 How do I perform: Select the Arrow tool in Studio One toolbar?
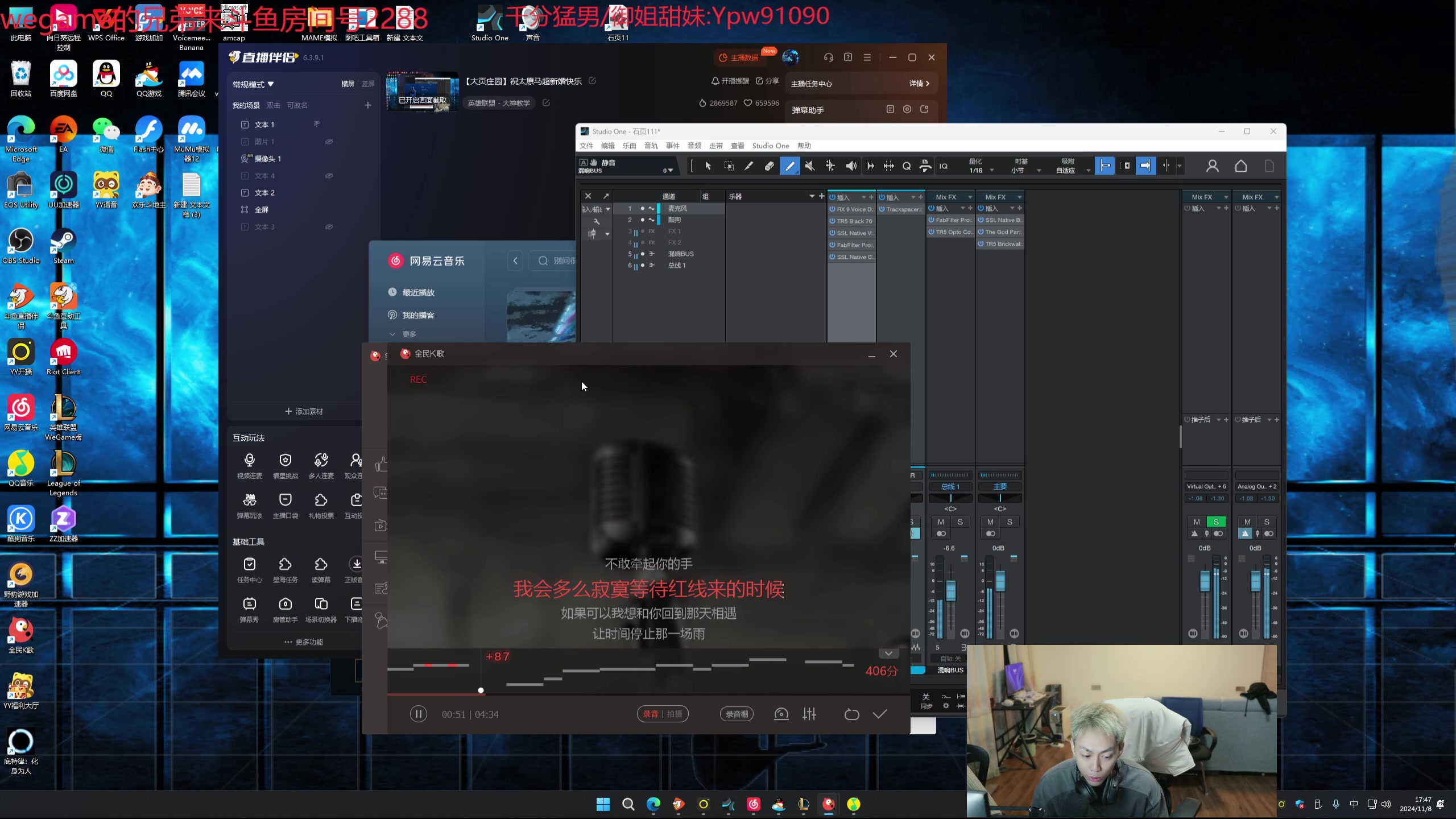(708, 166)
